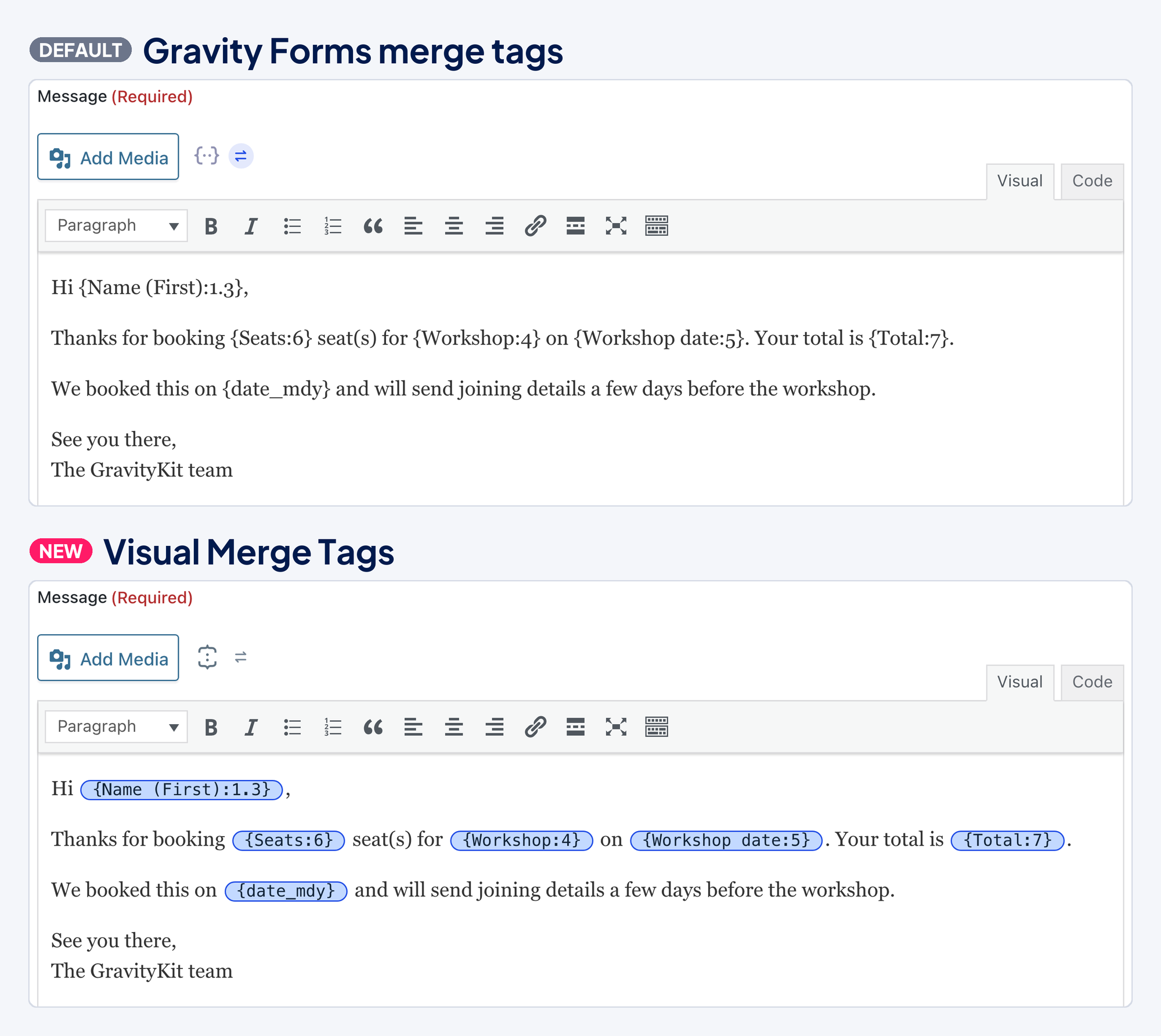Insert bulleted list in top editor
The height and width of the screenshot is (1036, 1161).
click(x=293, y=226)
